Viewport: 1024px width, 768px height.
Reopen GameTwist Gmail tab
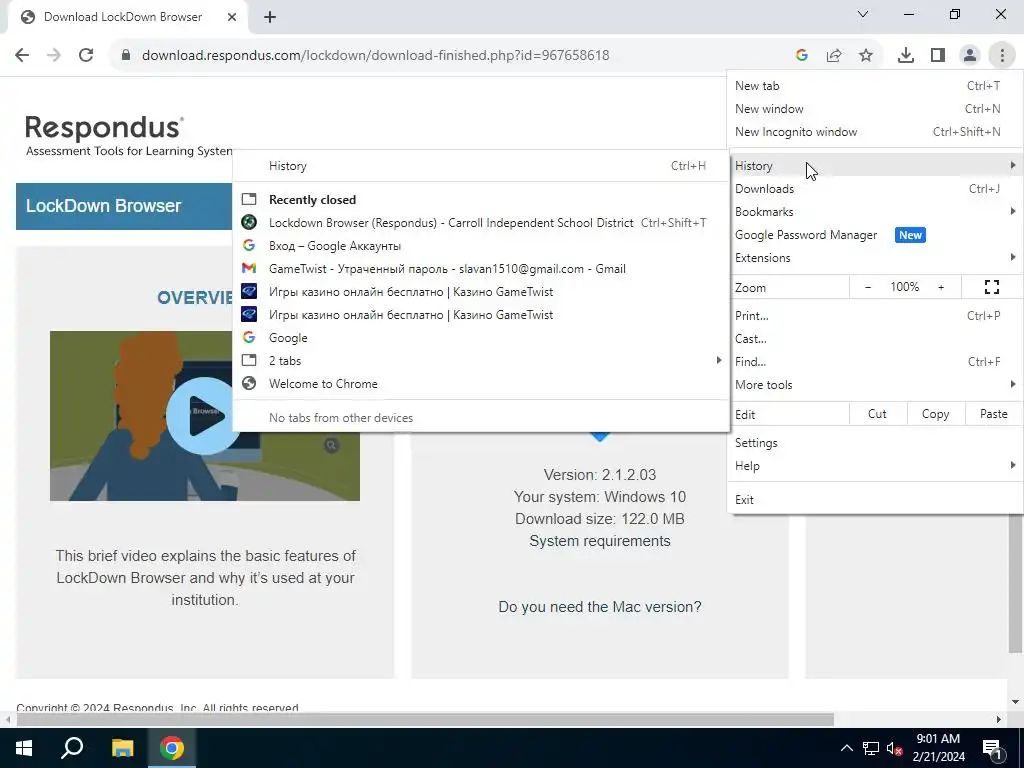tap(481, 268)
